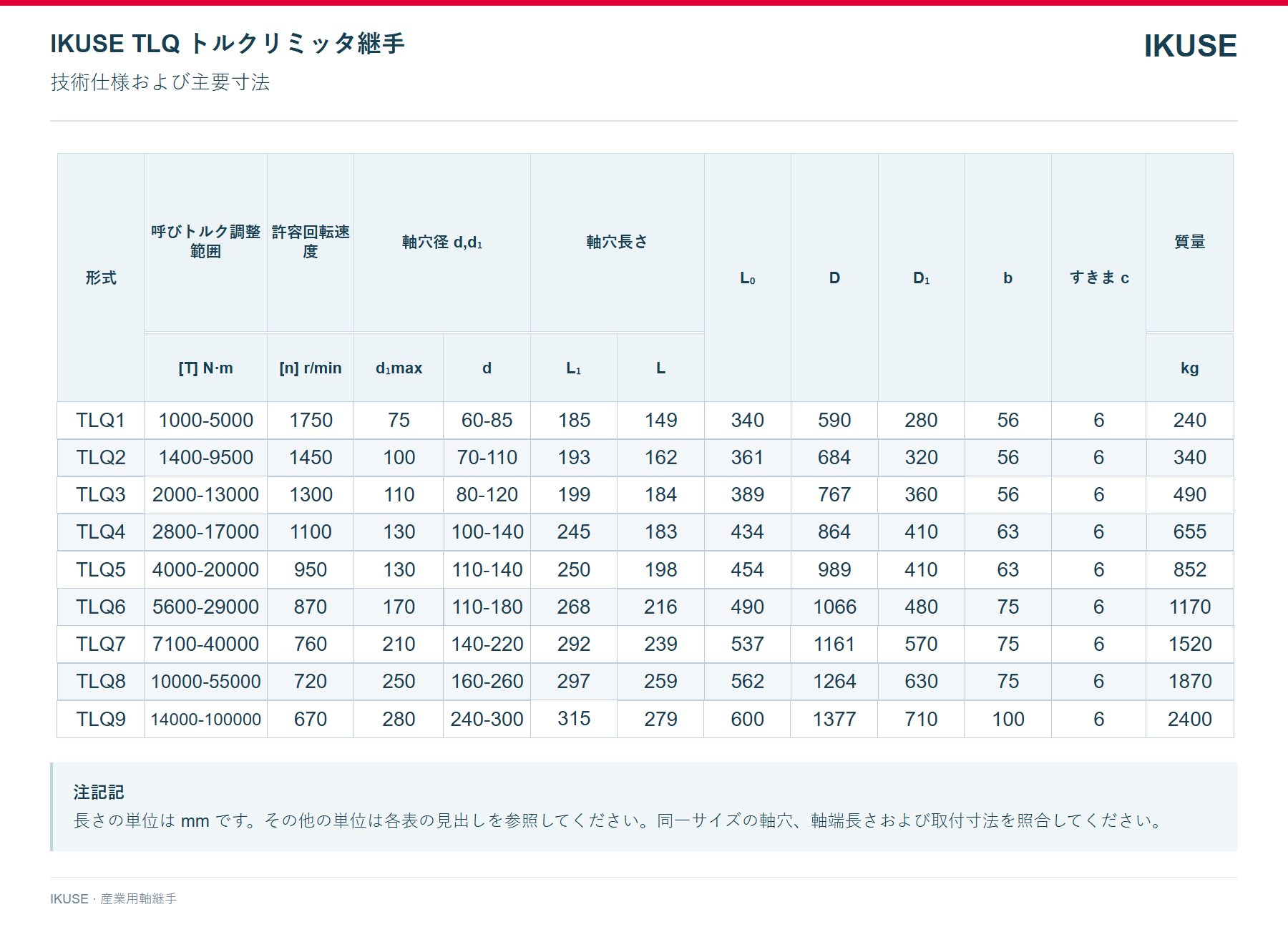This screenshot has width=1288, height=932.
Task: Select the TLQ2 row label
Action: click(101, 457)
